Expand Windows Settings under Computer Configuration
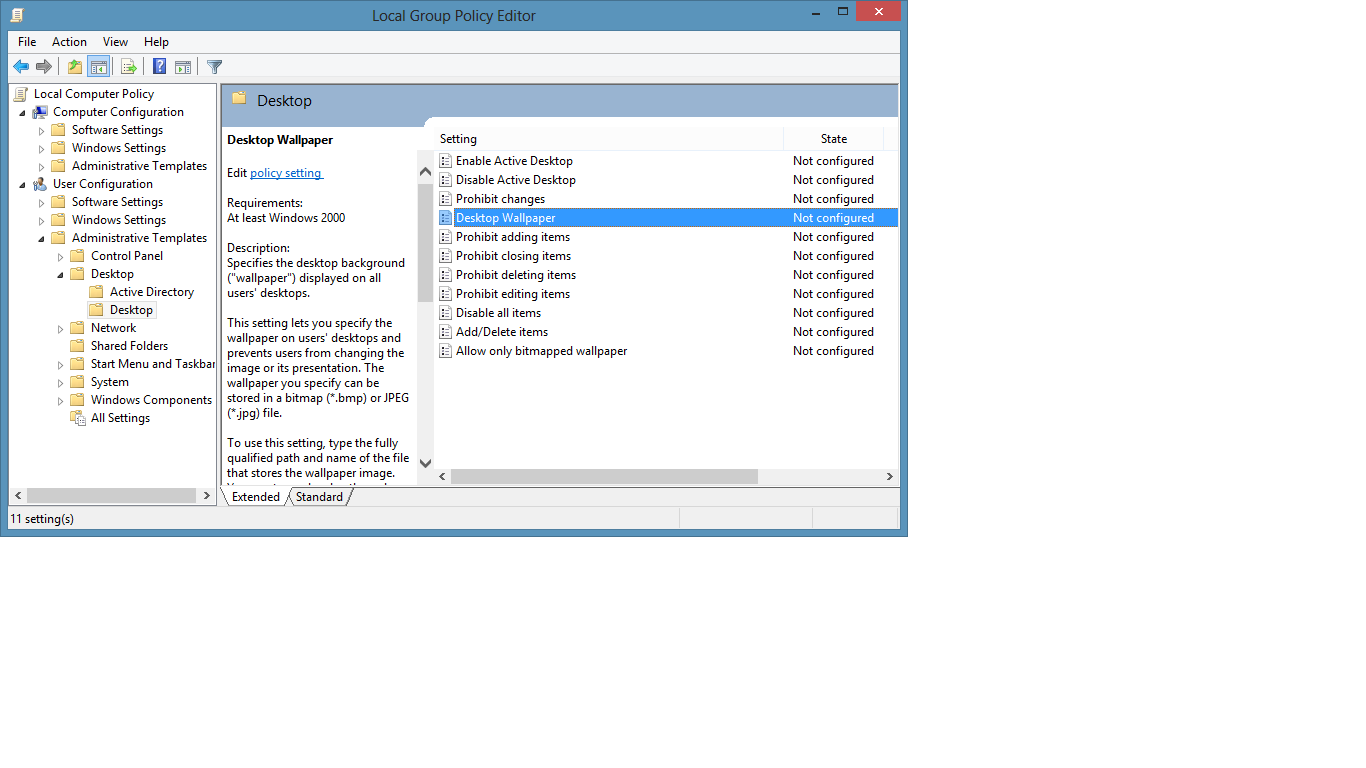1366x768 pixels. coord(42,148)
